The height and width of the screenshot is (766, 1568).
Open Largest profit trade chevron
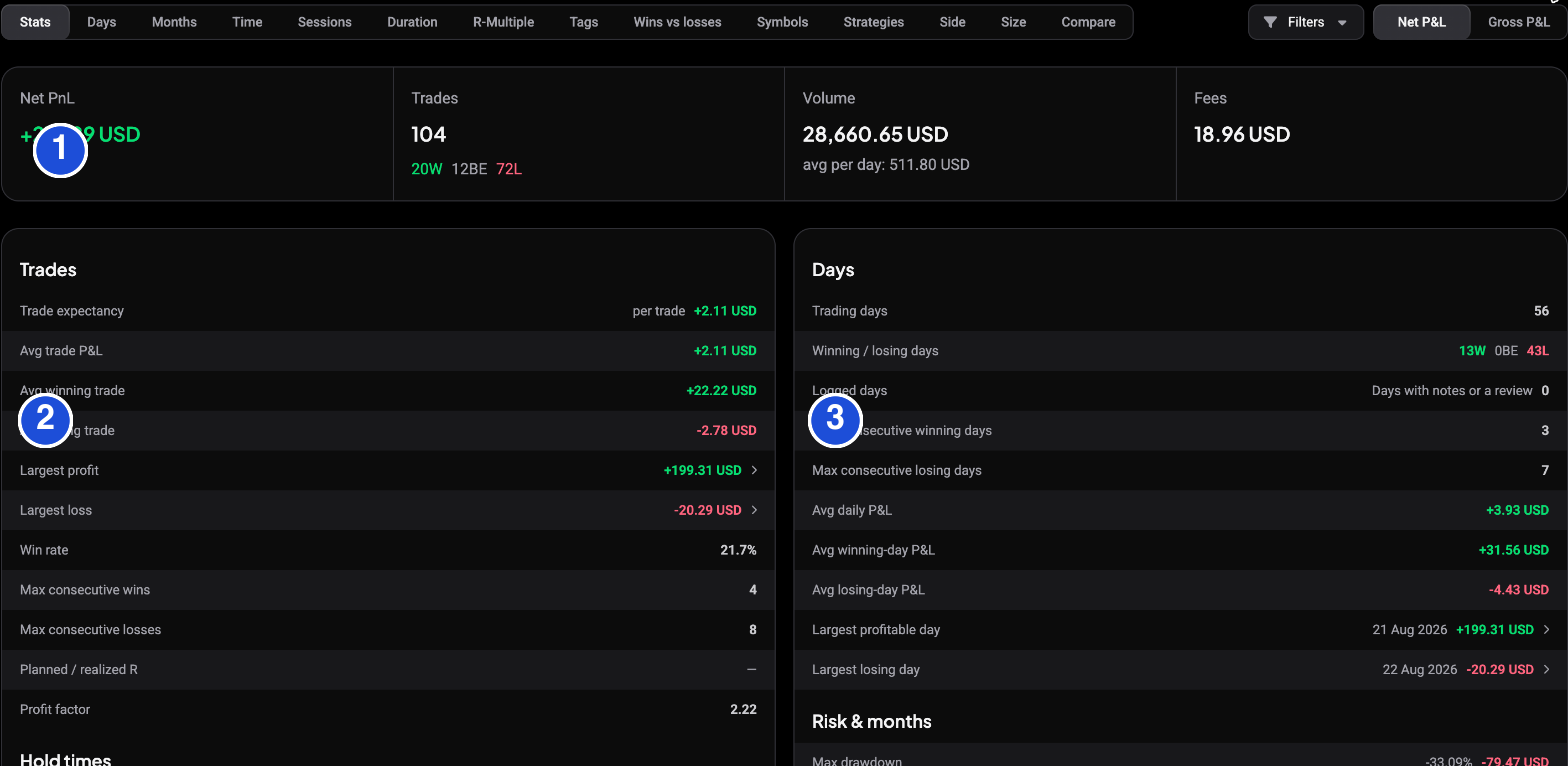754,470
